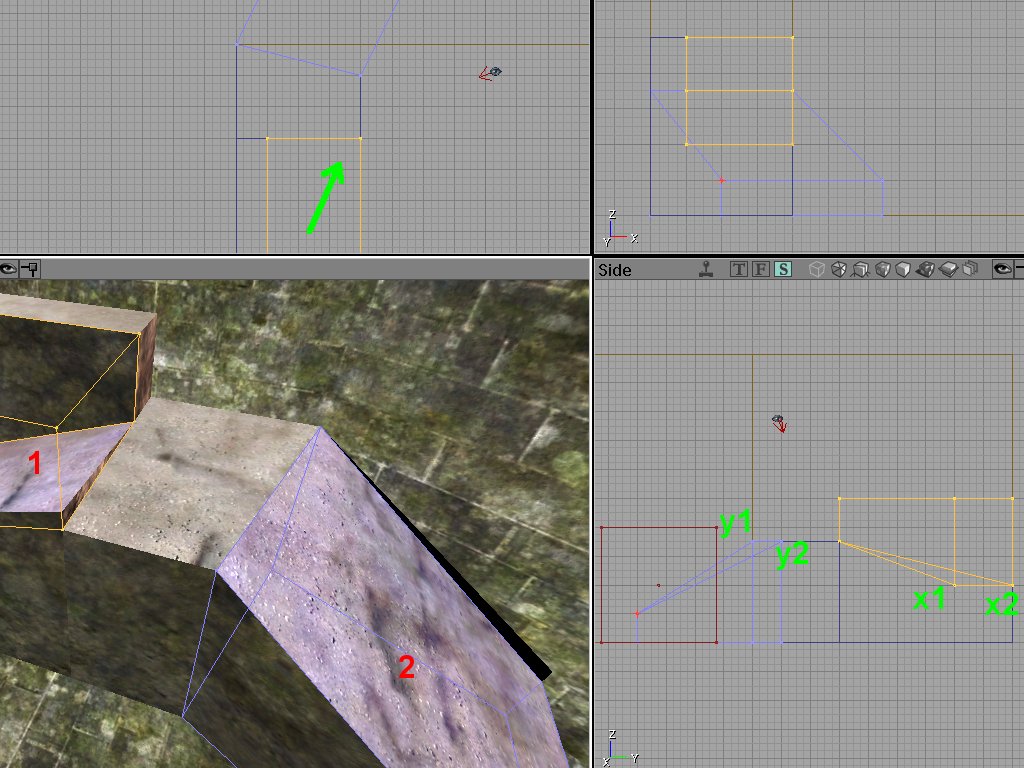Click the Side viewport title label
Screen dimensions: 1024x768
pos(614,270)
